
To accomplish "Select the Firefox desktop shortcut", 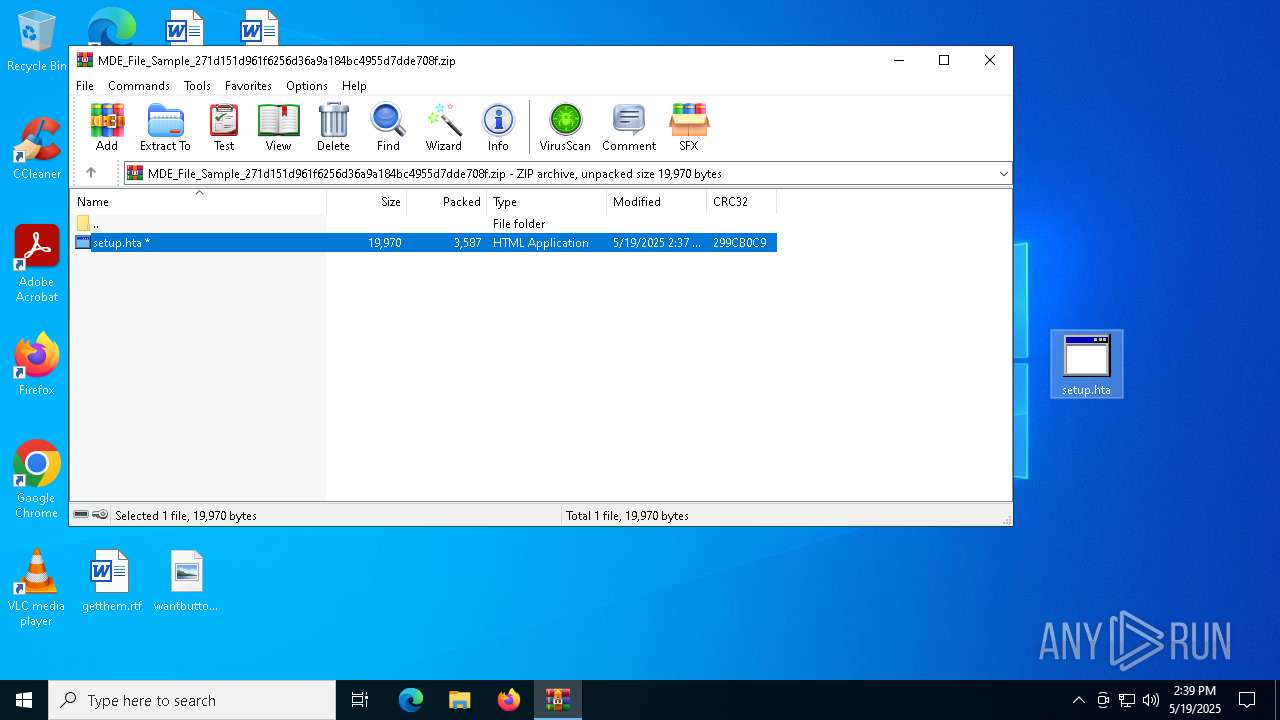I will (x=37, y=365).
